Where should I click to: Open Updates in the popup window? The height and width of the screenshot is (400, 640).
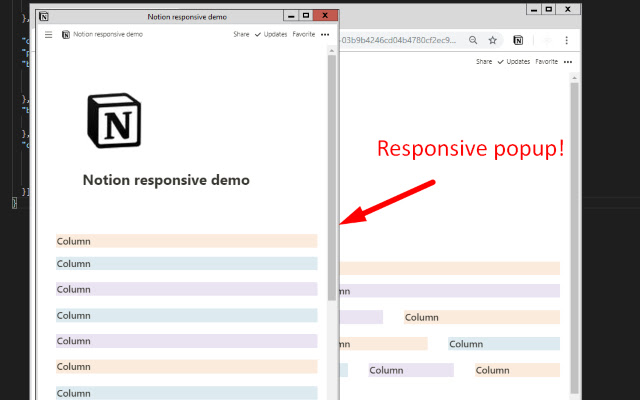(x=271, y=34)
